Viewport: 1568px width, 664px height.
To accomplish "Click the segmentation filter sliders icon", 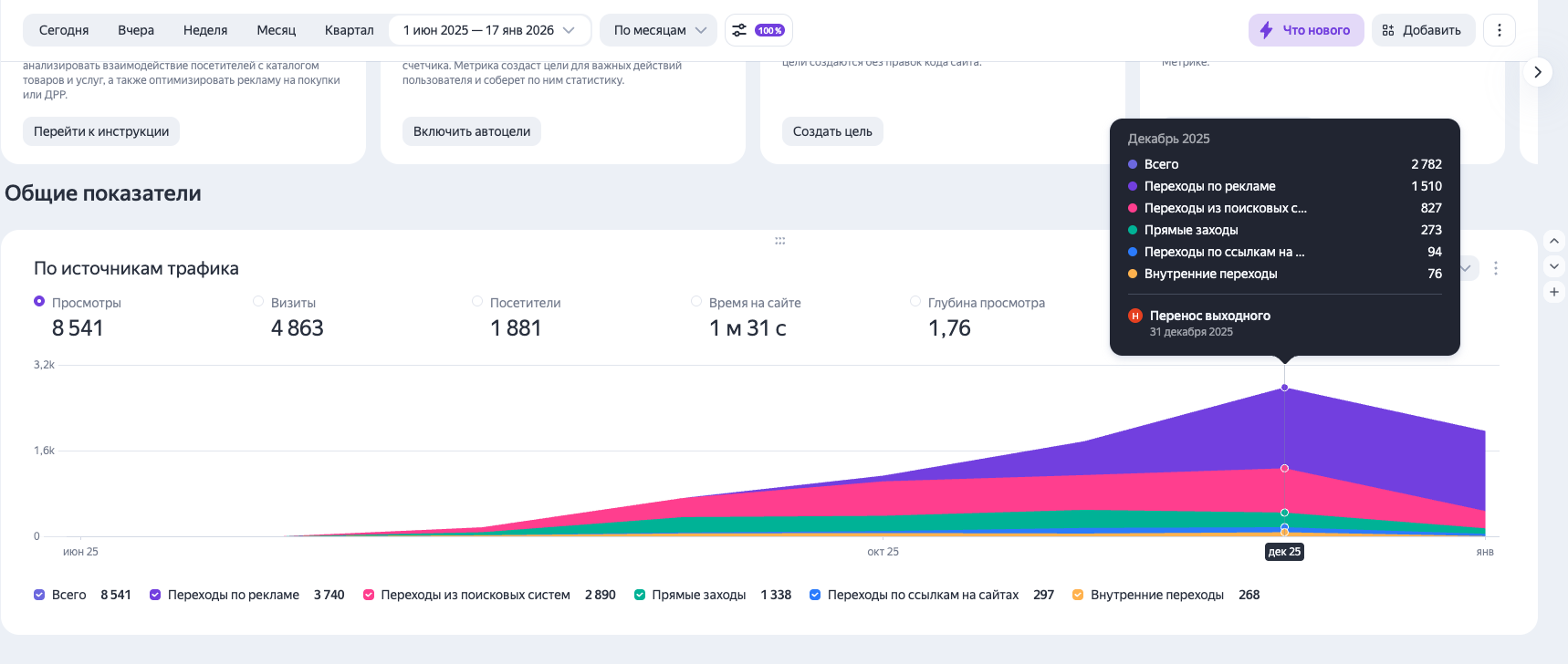I will coord(739,30).
